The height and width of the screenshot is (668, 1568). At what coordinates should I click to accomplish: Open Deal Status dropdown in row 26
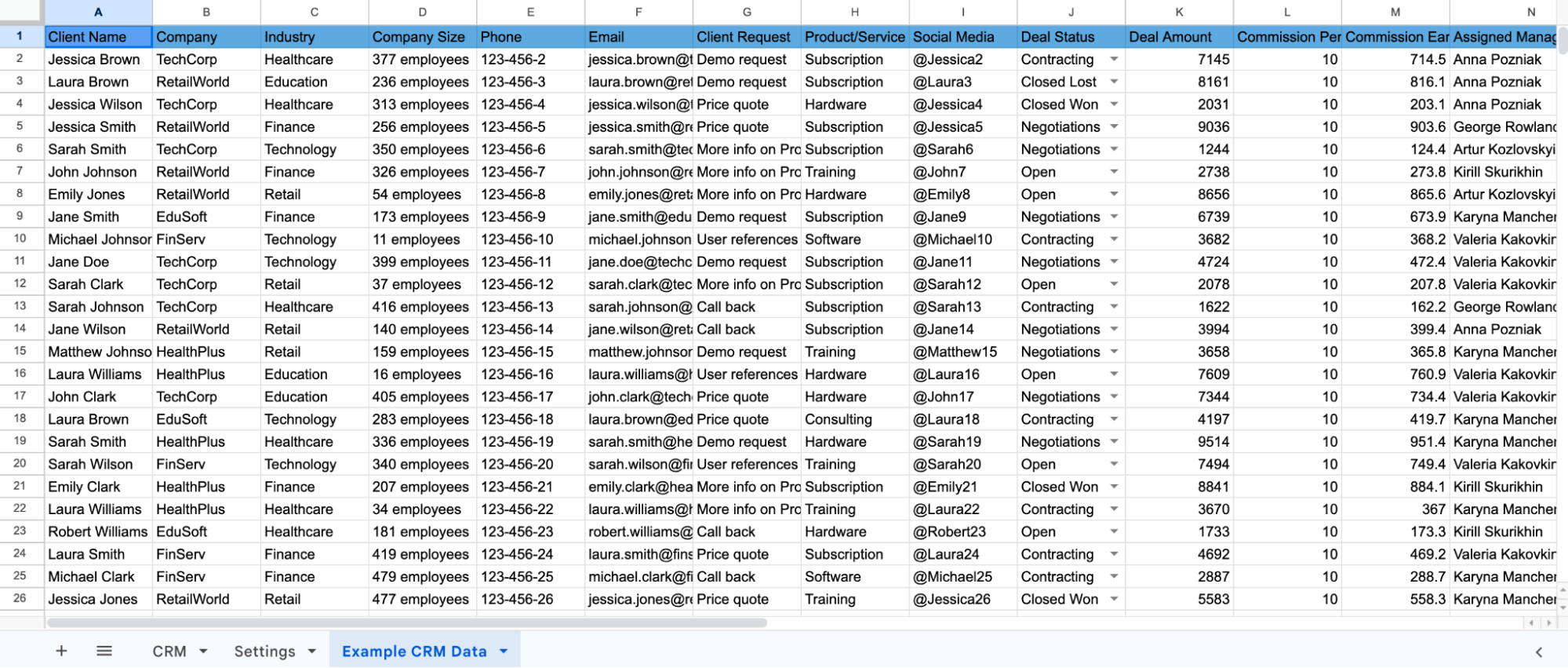point(1114,599)
